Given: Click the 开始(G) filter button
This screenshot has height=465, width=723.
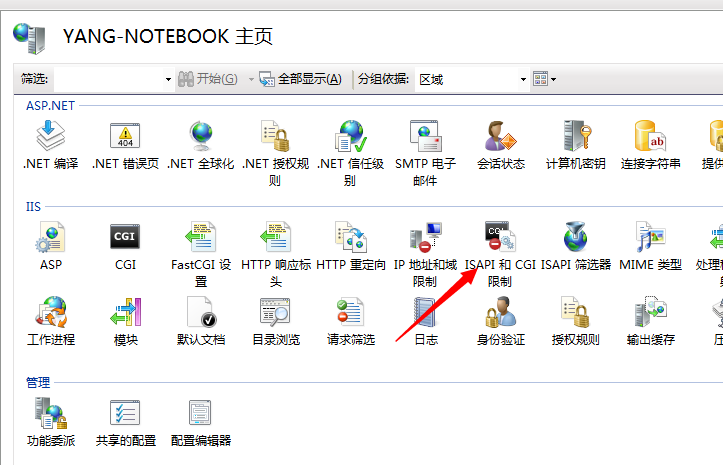Looking at the screenshot, I should click(x=208, y=79).
